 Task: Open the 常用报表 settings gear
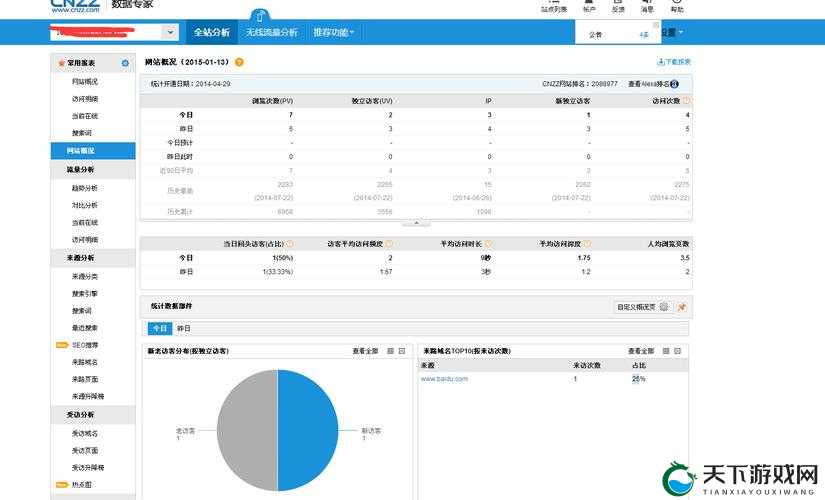pyautogui.click(x=125, y=63)
